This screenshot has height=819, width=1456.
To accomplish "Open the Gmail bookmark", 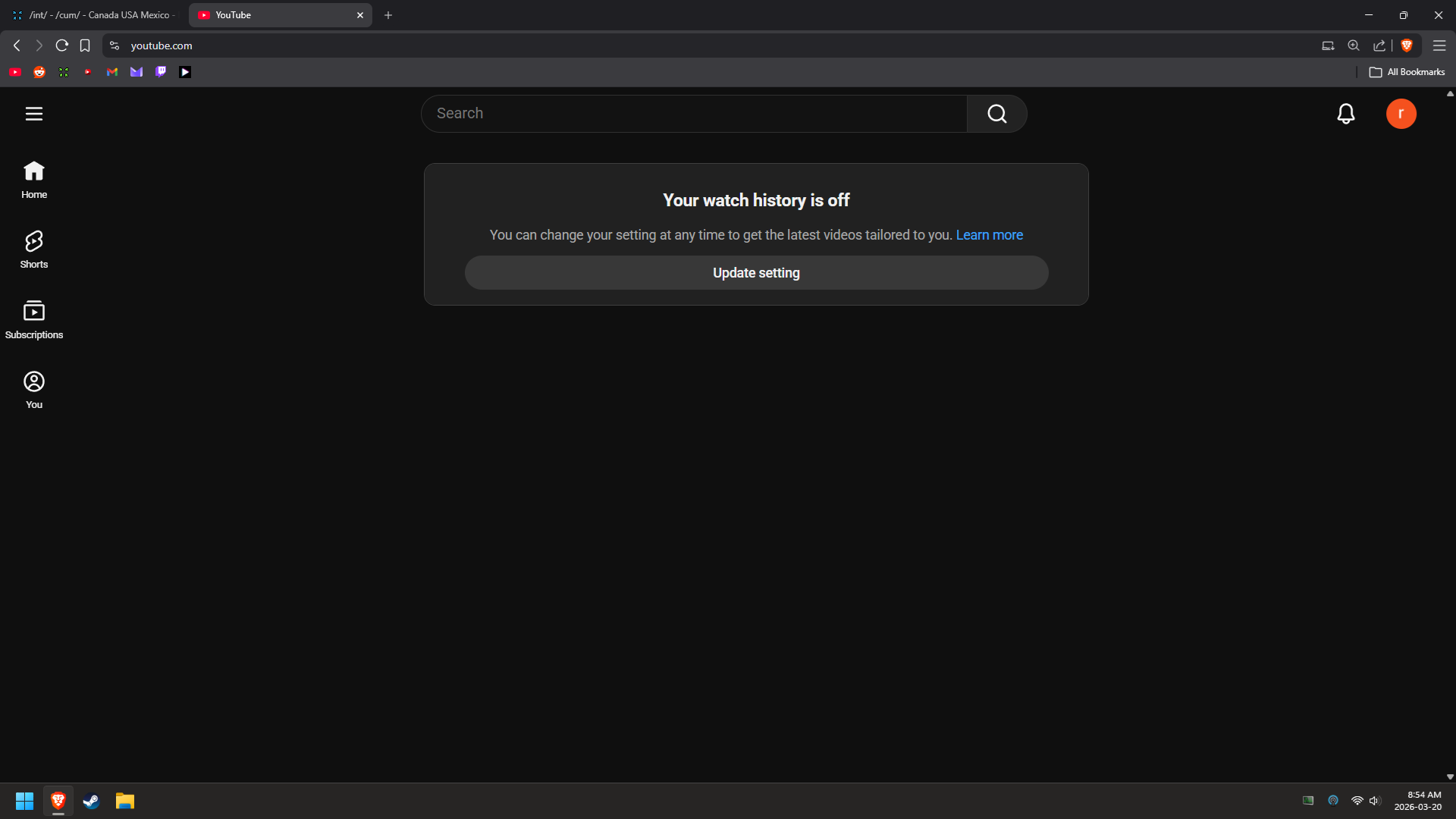I will pyautogui.click(x=112, y=72).
